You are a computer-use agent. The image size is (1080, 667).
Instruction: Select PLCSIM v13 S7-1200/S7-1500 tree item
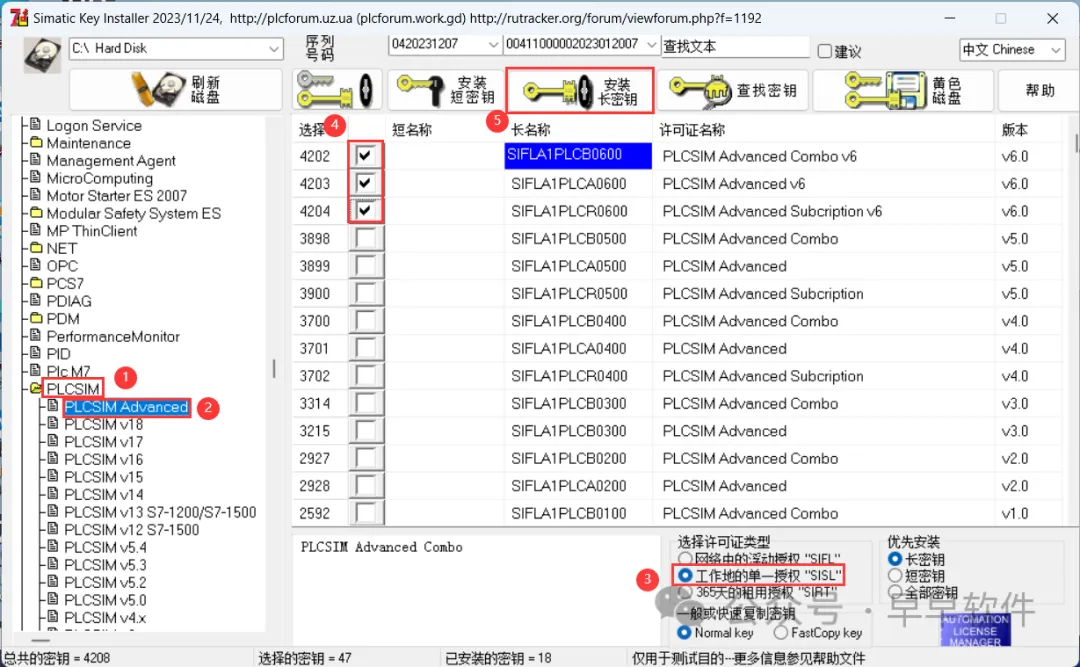(160, 512)
